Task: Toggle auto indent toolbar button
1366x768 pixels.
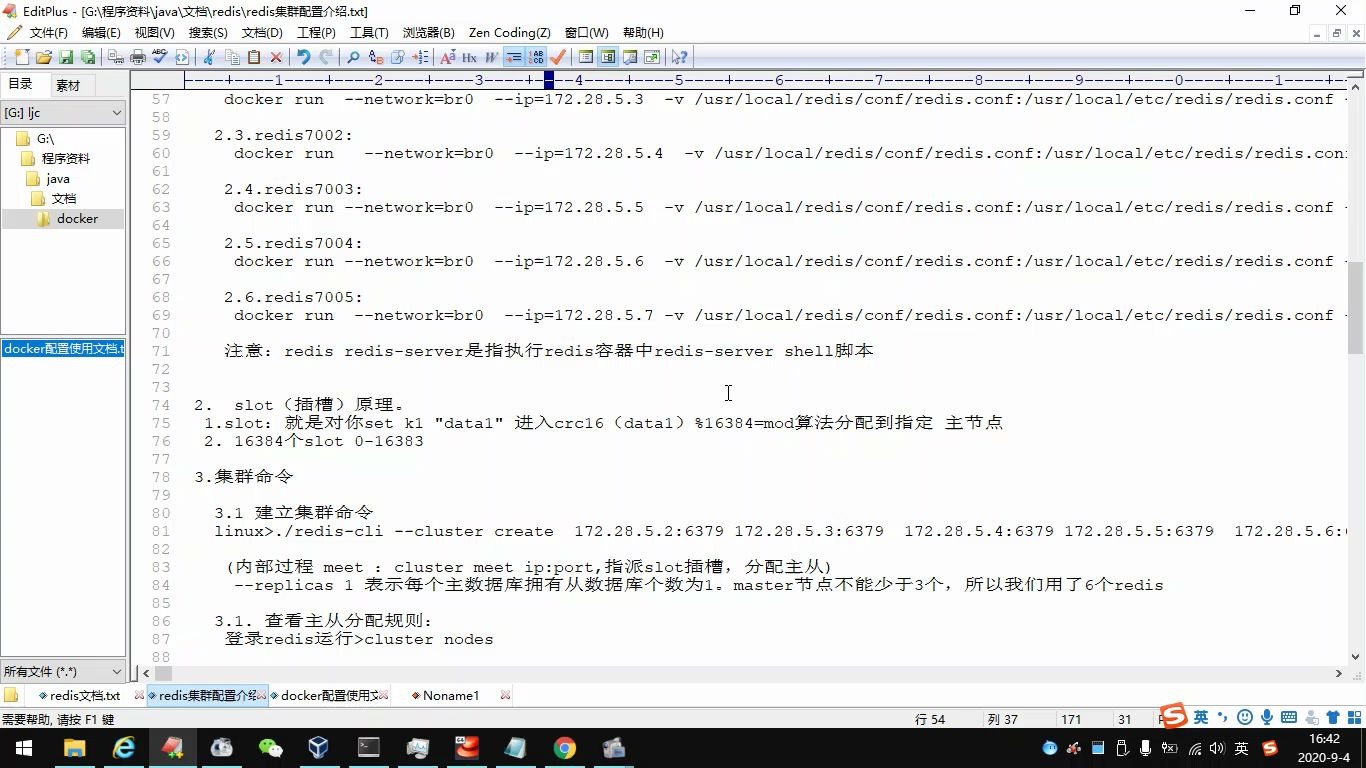Action: 514,57
